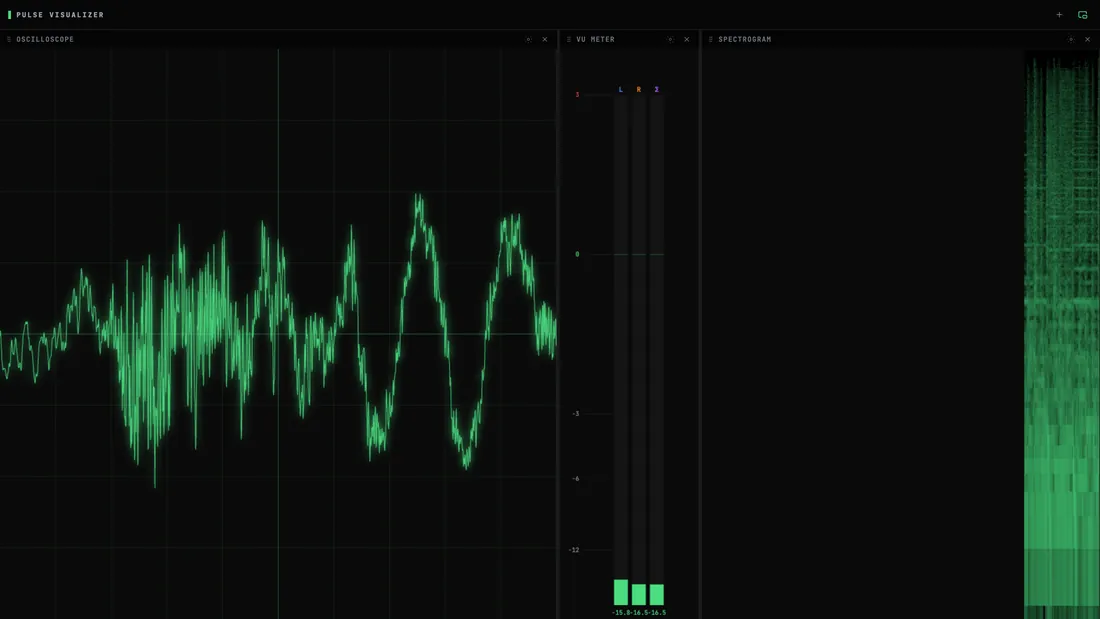Click the Spectrogram panel title
Screen dimensions: 1100x619
744,39
